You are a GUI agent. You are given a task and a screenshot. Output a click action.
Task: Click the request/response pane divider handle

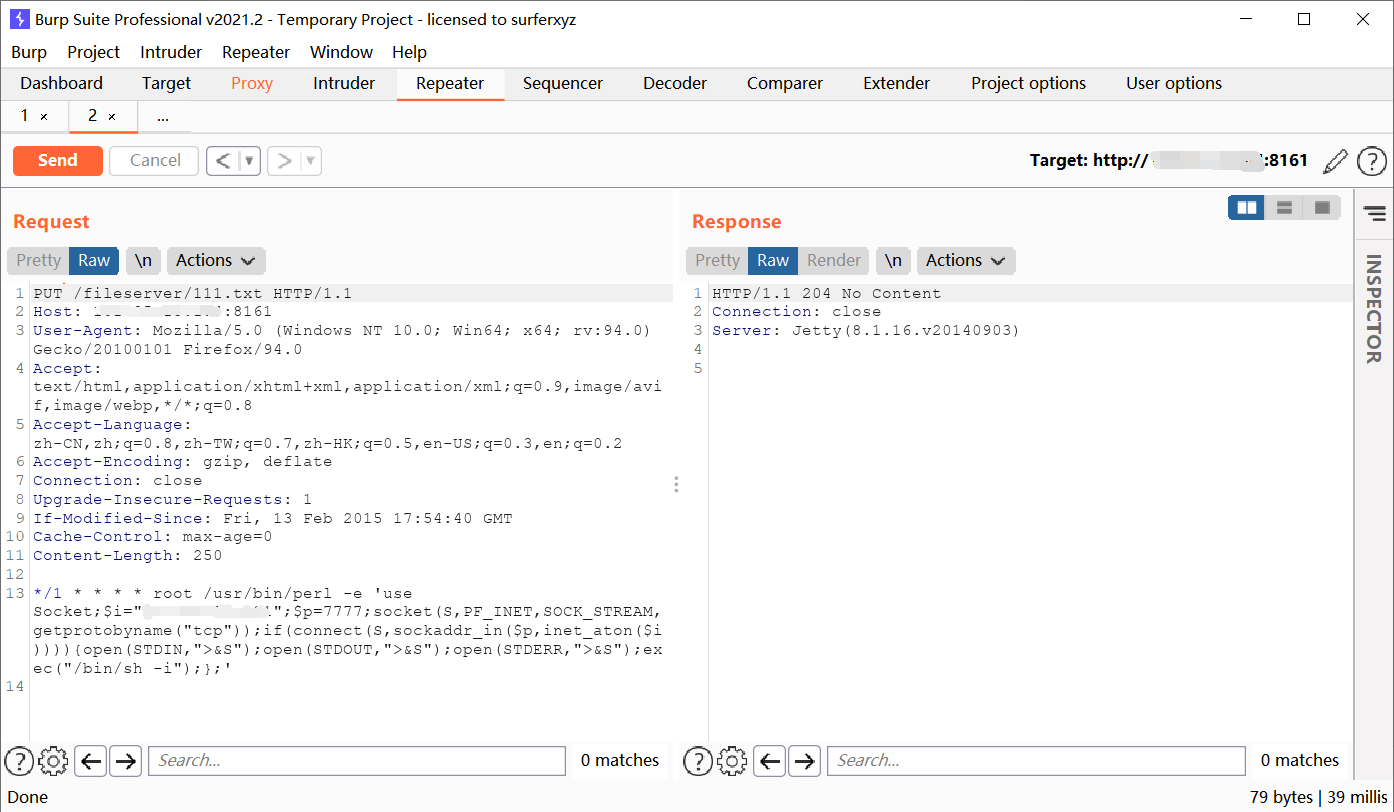676,485
